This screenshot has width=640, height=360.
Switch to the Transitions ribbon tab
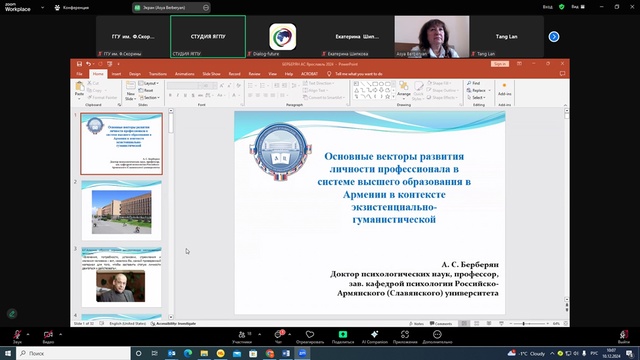[x=158, y=74]
